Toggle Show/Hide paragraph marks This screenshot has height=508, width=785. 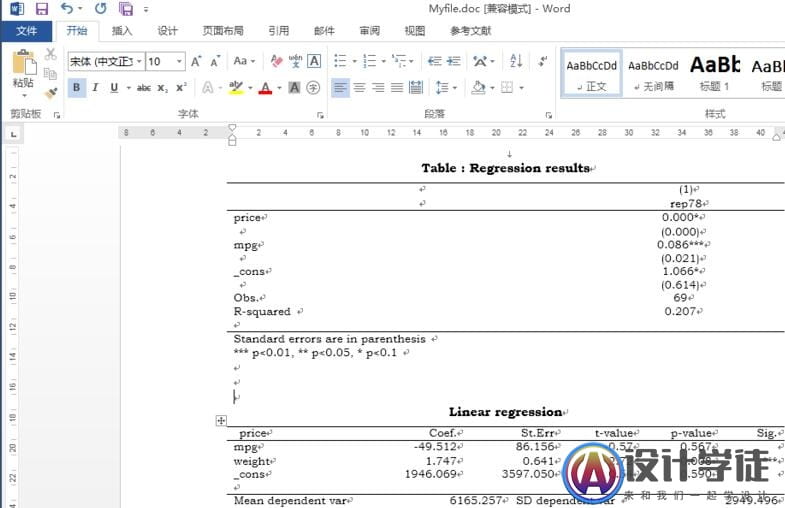[x=542, y=61]
